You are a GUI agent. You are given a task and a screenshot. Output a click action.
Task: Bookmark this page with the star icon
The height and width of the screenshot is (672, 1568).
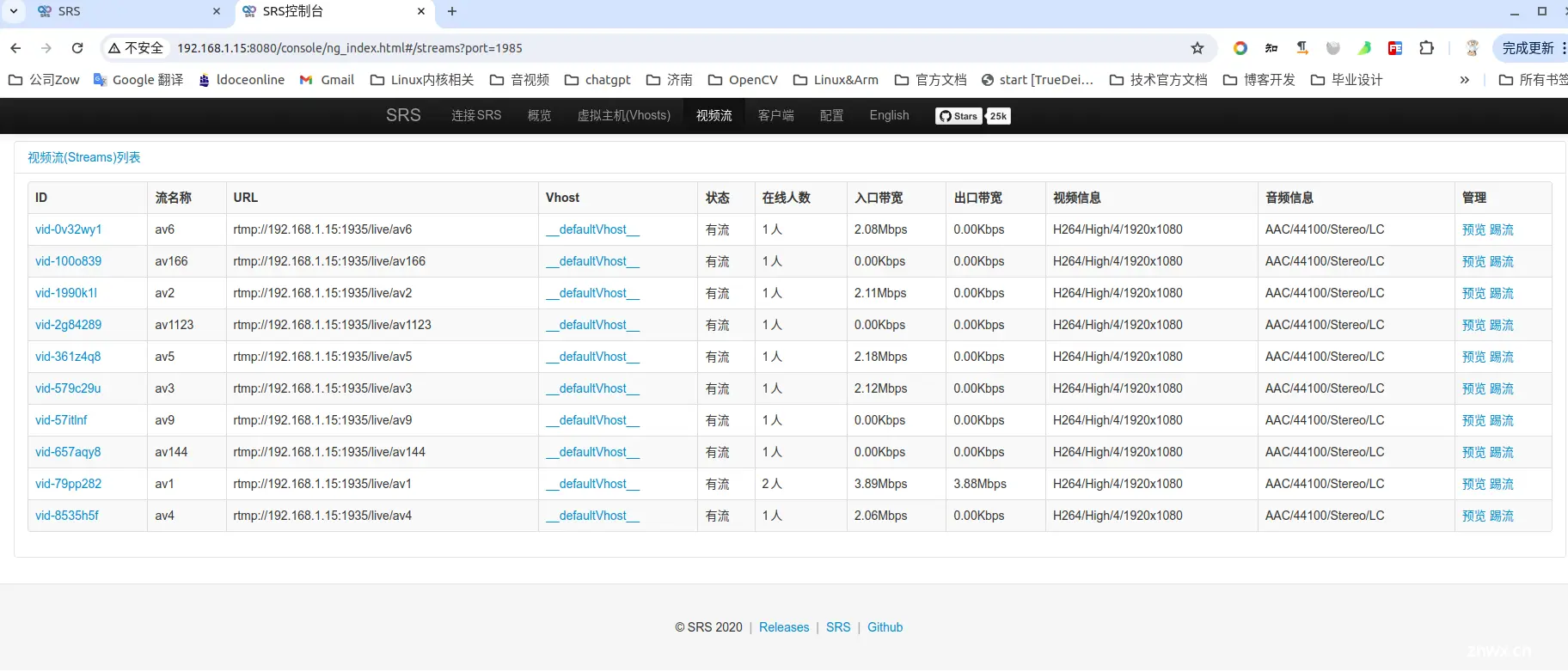point(1197,48)
